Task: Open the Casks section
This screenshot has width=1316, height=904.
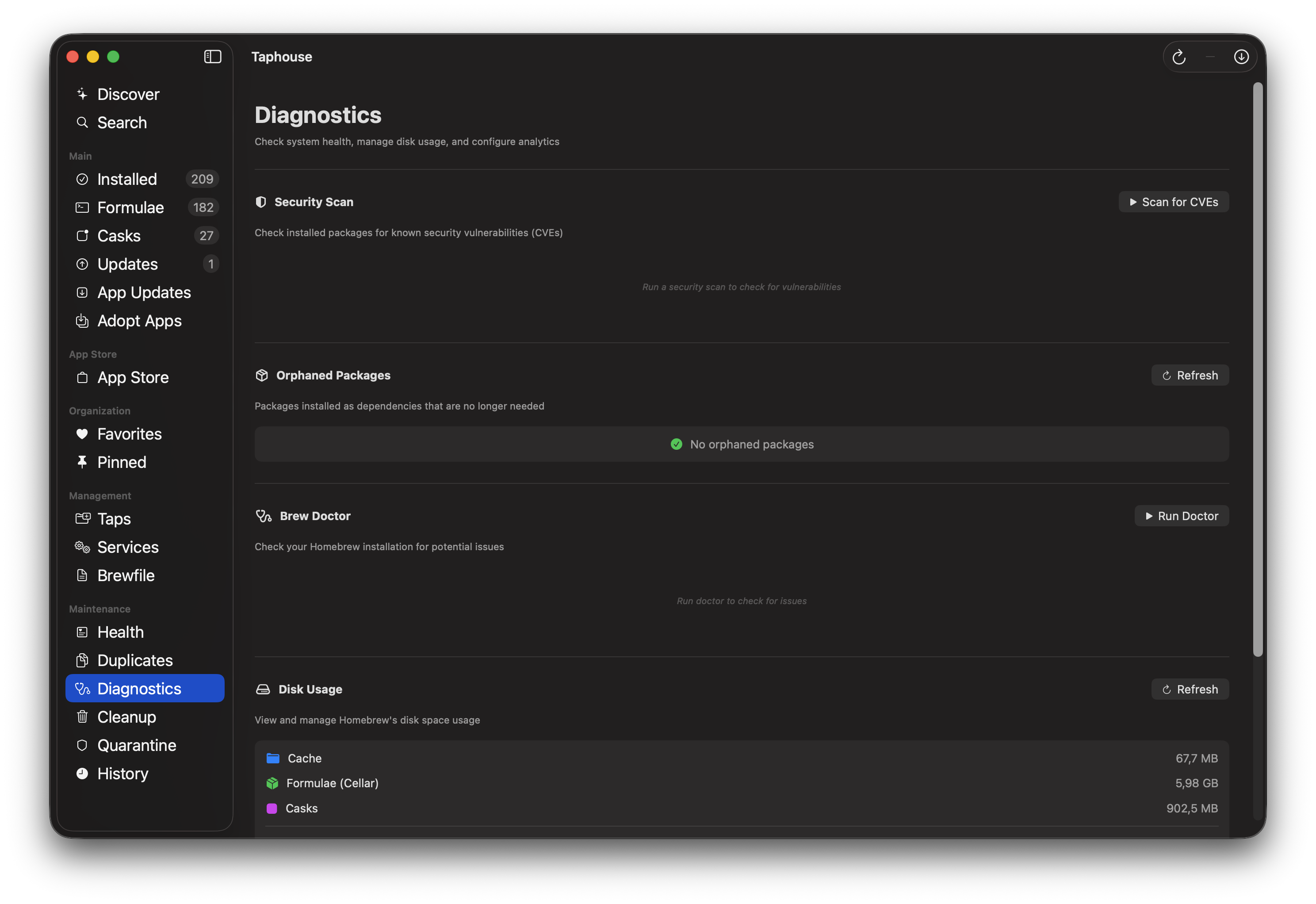Action: coord(119,236)
